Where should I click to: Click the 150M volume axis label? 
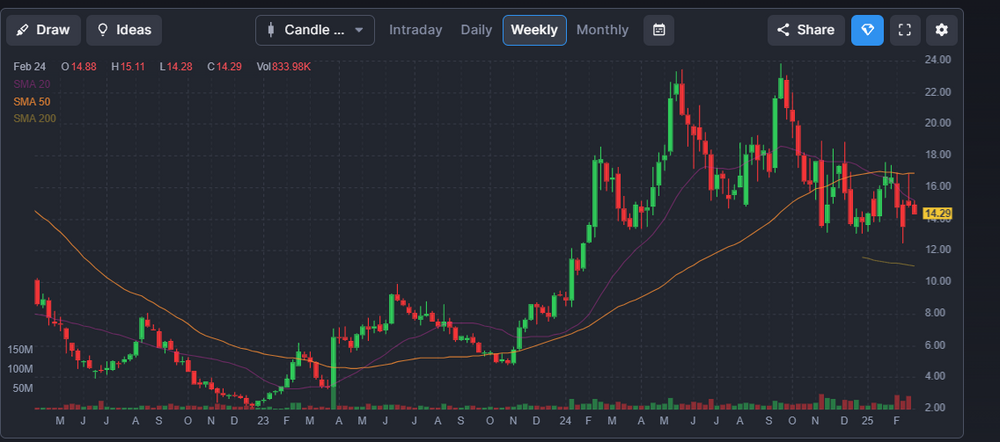click(20, 350)
